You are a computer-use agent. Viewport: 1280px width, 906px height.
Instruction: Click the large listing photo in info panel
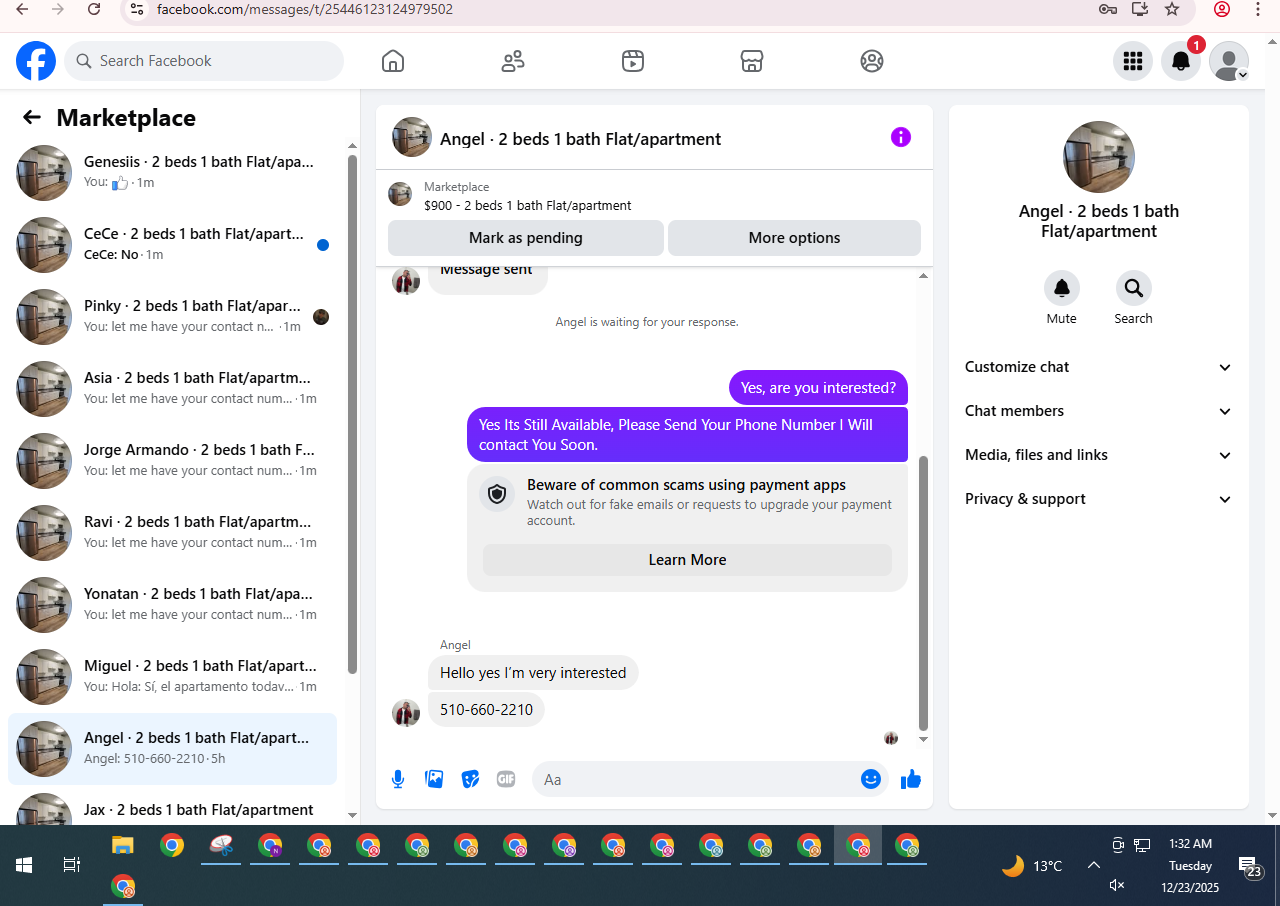(x=1098, y=157)
